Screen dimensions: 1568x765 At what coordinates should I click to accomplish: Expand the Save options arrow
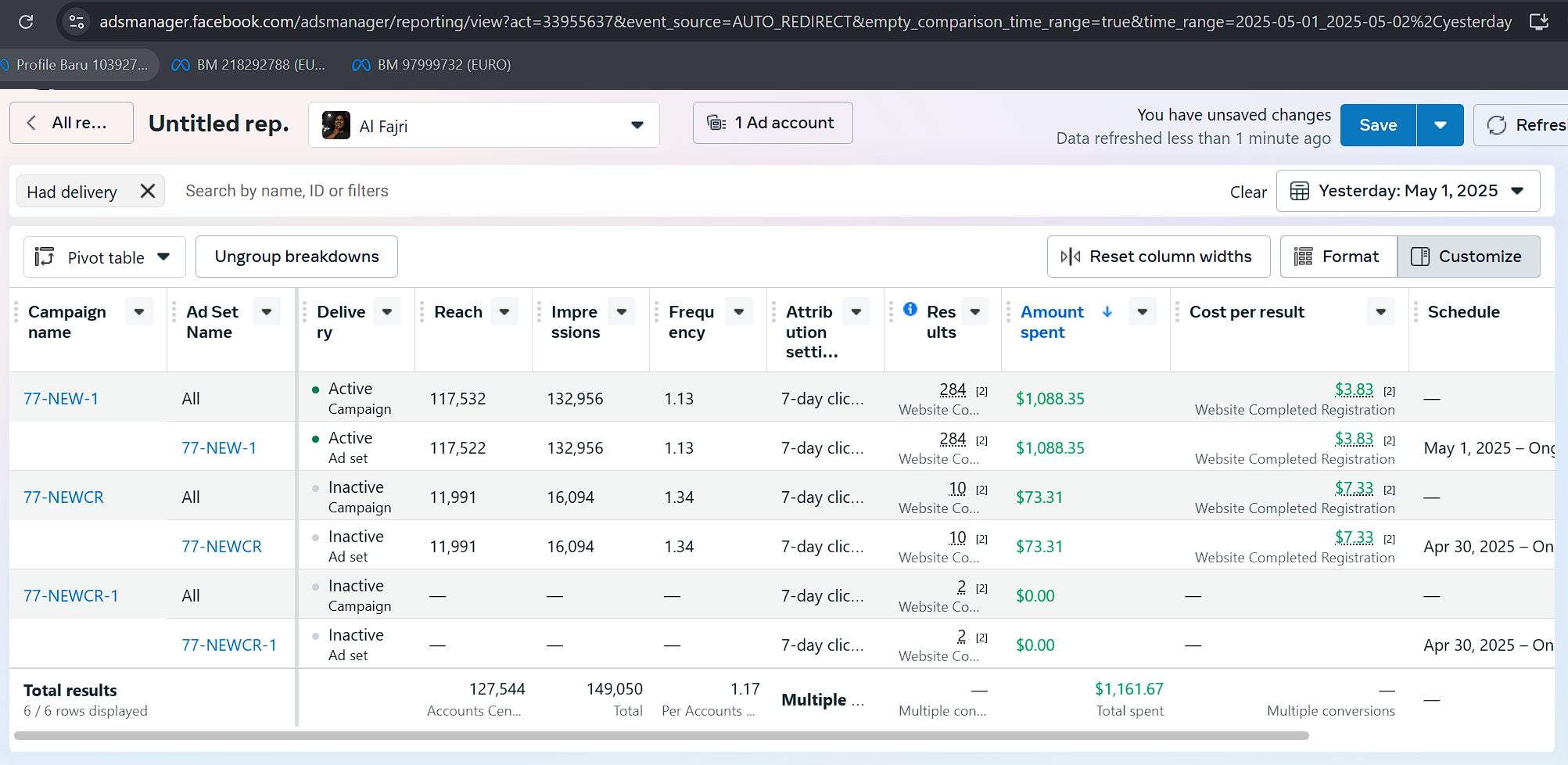[1440, 125]
